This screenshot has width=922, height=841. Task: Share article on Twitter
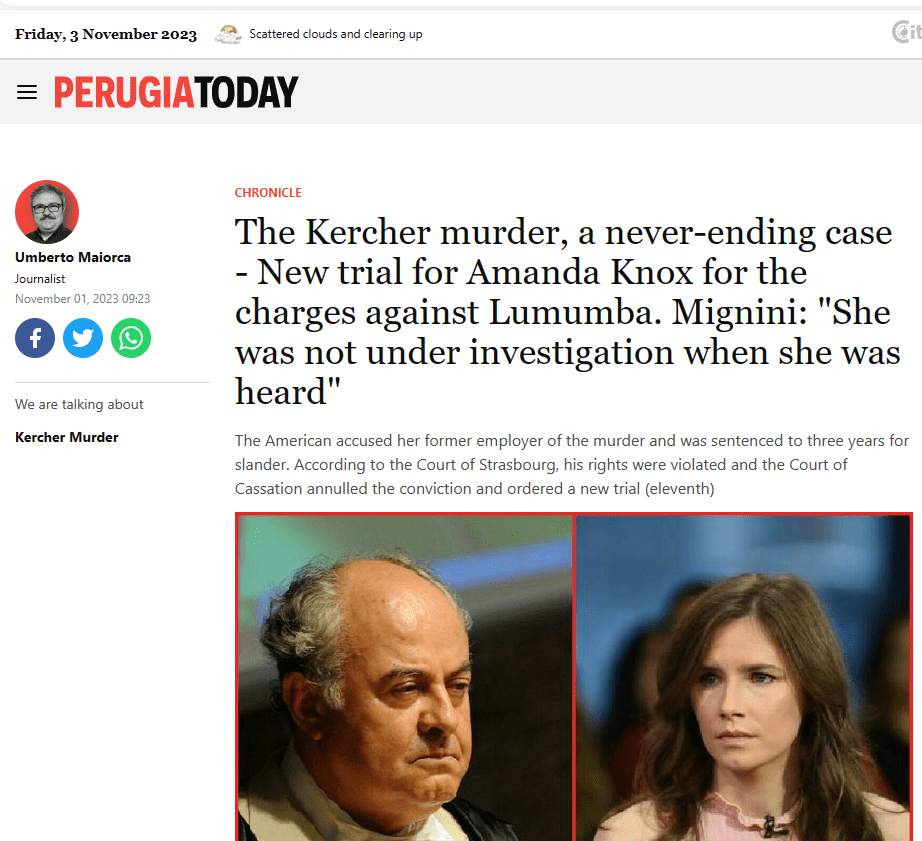(x=83, y=338)
